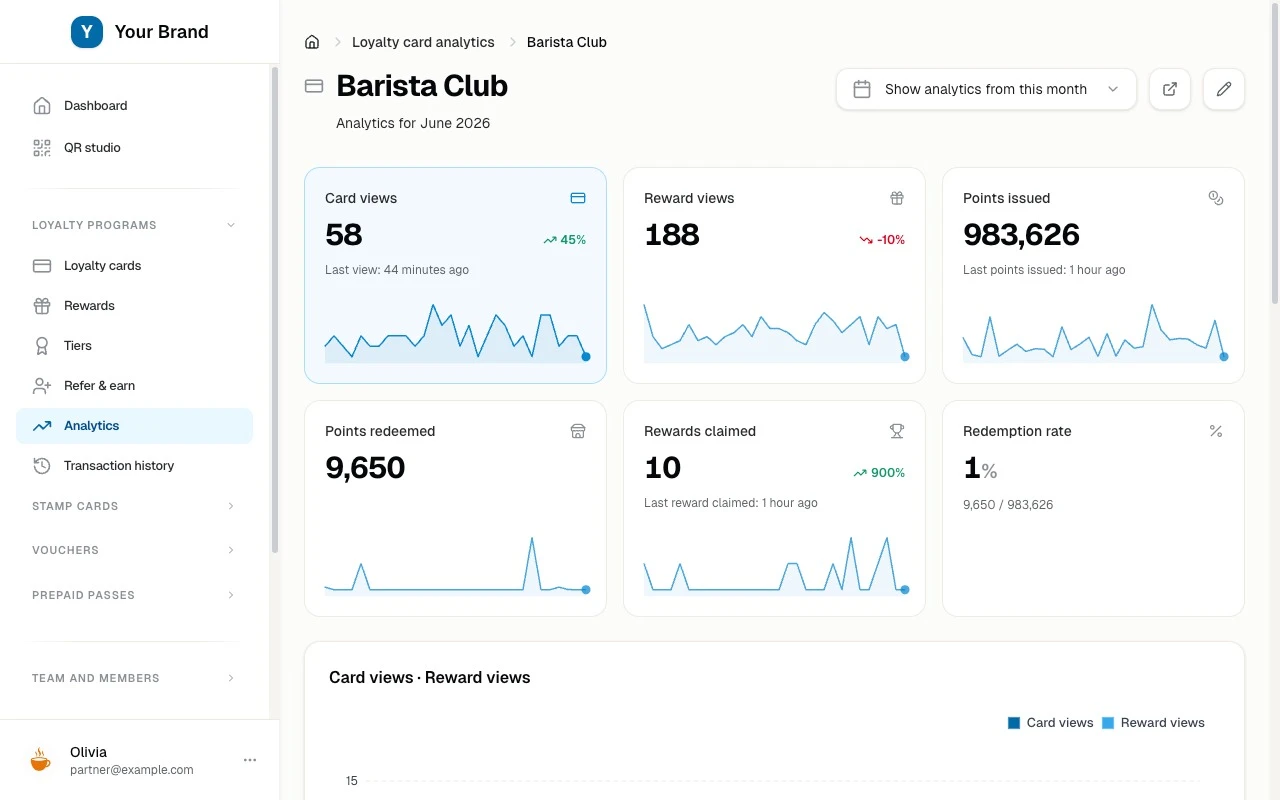The width and height of the screenshot is (1280, 800).
Task: Select the Analytics menu item
Action: coord(135,426)
